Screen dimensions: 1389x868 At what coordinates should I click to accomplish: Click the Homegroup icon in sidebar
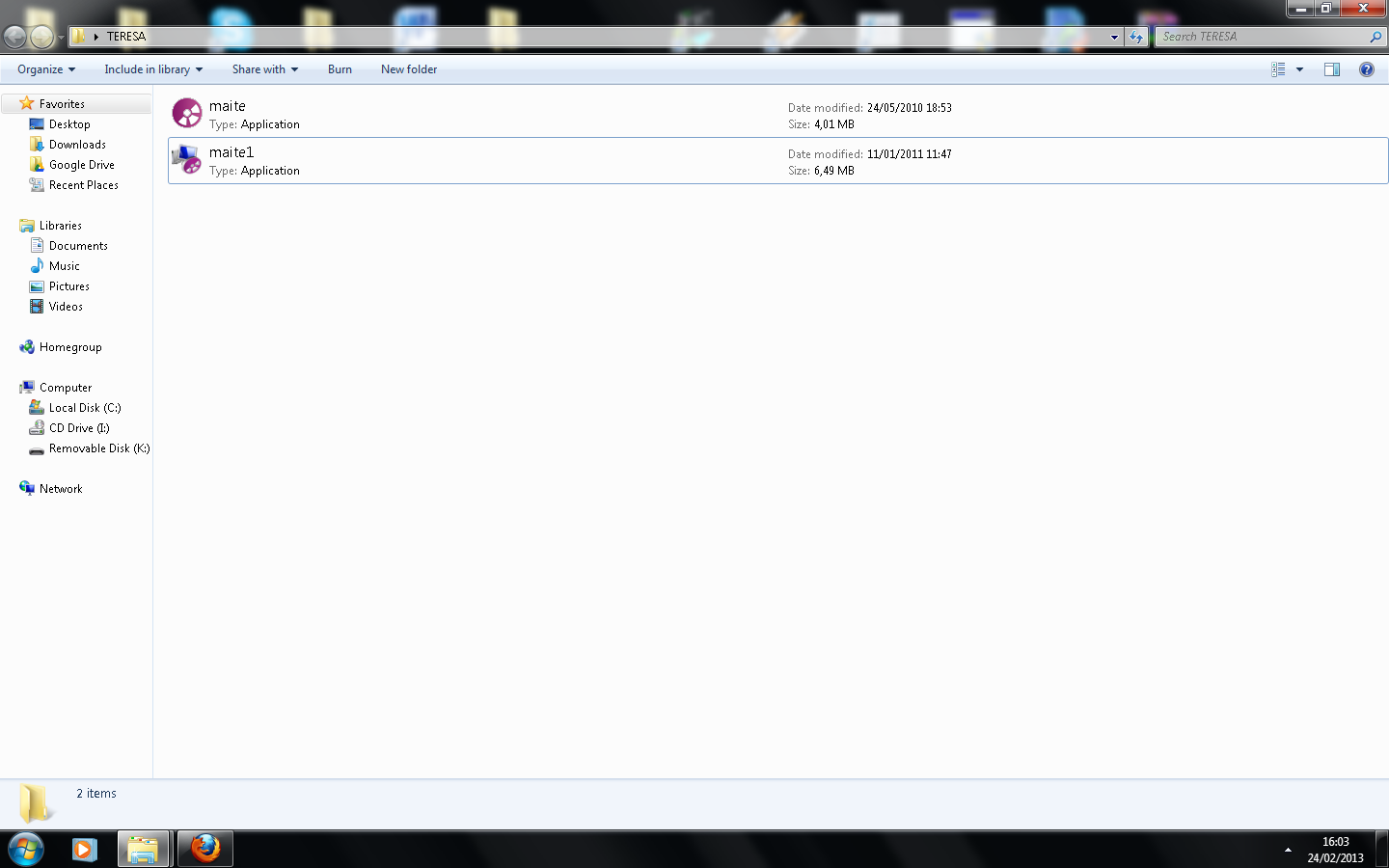[x=27, y=346]
